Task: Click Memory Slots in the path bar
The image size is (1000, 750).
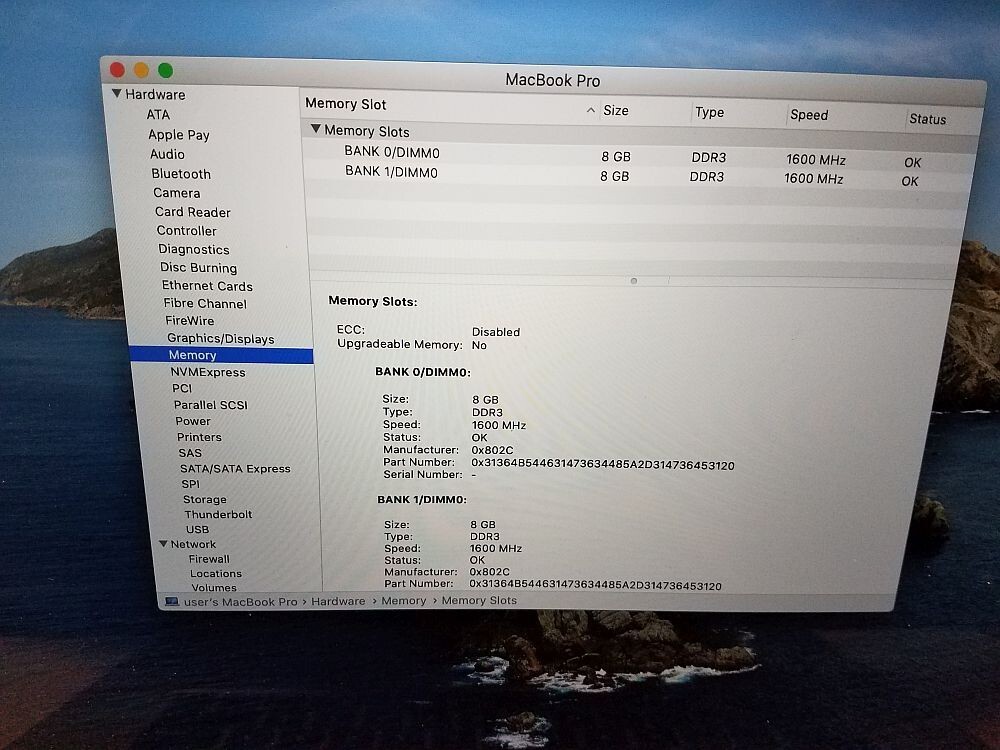Action: pyautogui.click(x=479, y=600)
